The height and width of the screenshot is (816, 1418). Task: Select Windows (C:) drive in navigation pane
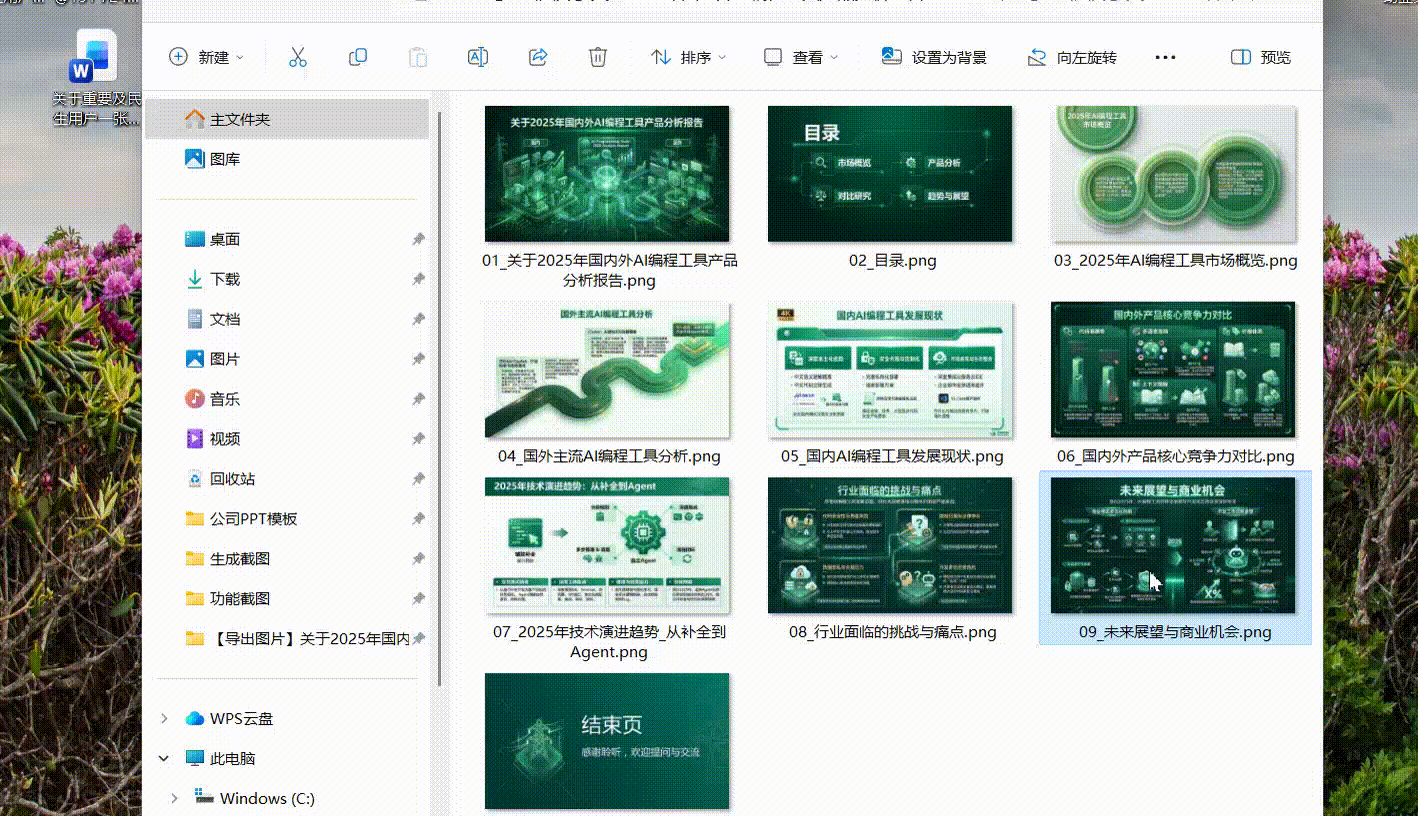click(255, 798)
